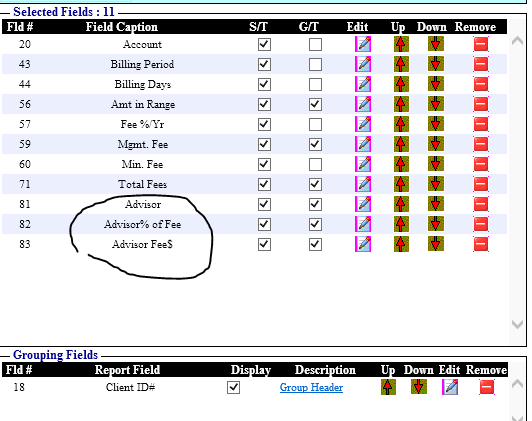Move Client ID# grouping field down
This screenshot has width=532, height=421.
419,387
